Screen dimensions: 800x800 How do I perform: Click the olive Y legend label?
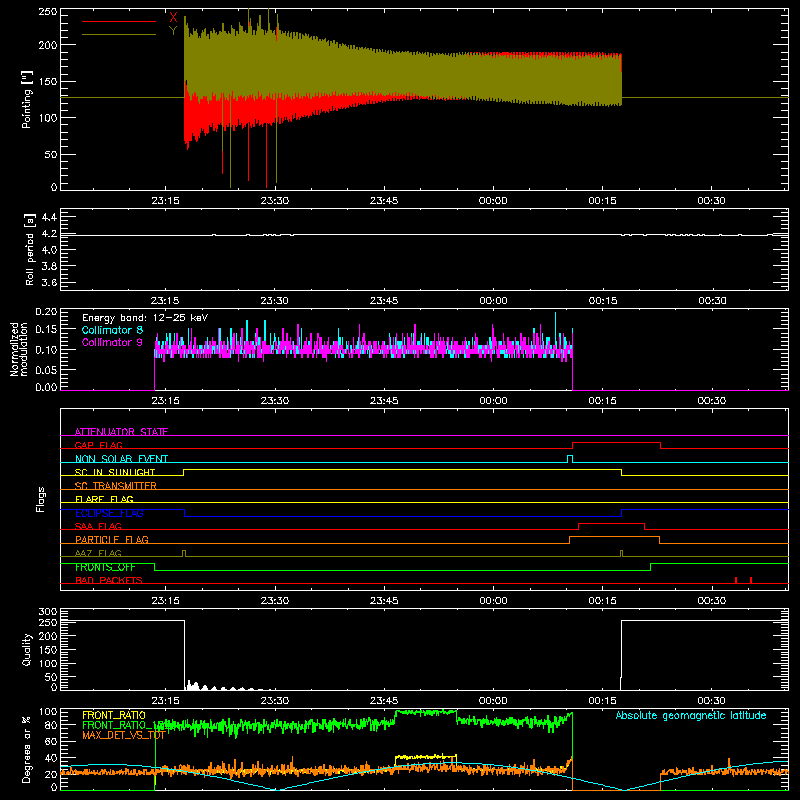tap(173, 31)
